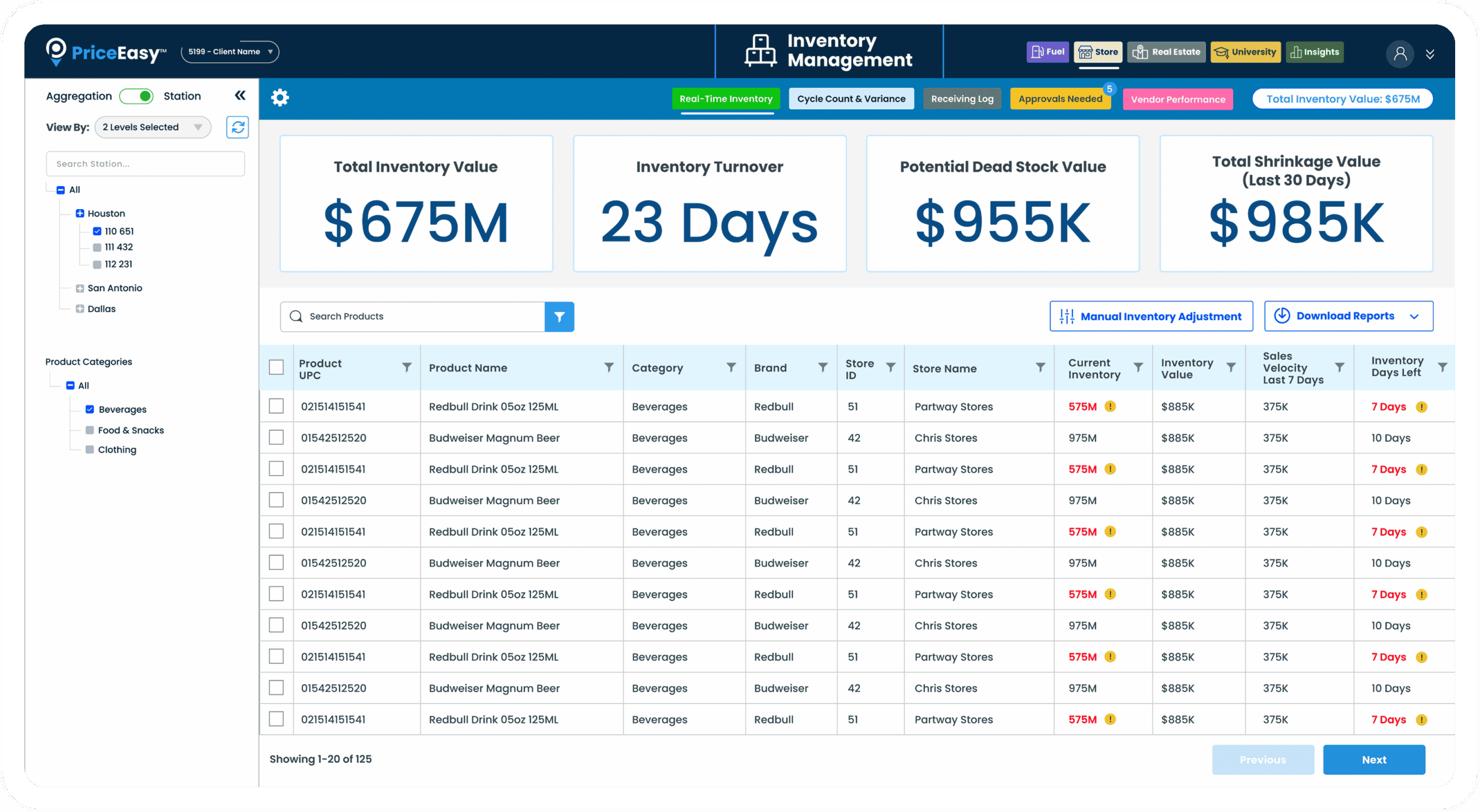The width and height of the screenshot is (1480, 812).
Task: Open the settings gear icon
Action: (280, 97)
